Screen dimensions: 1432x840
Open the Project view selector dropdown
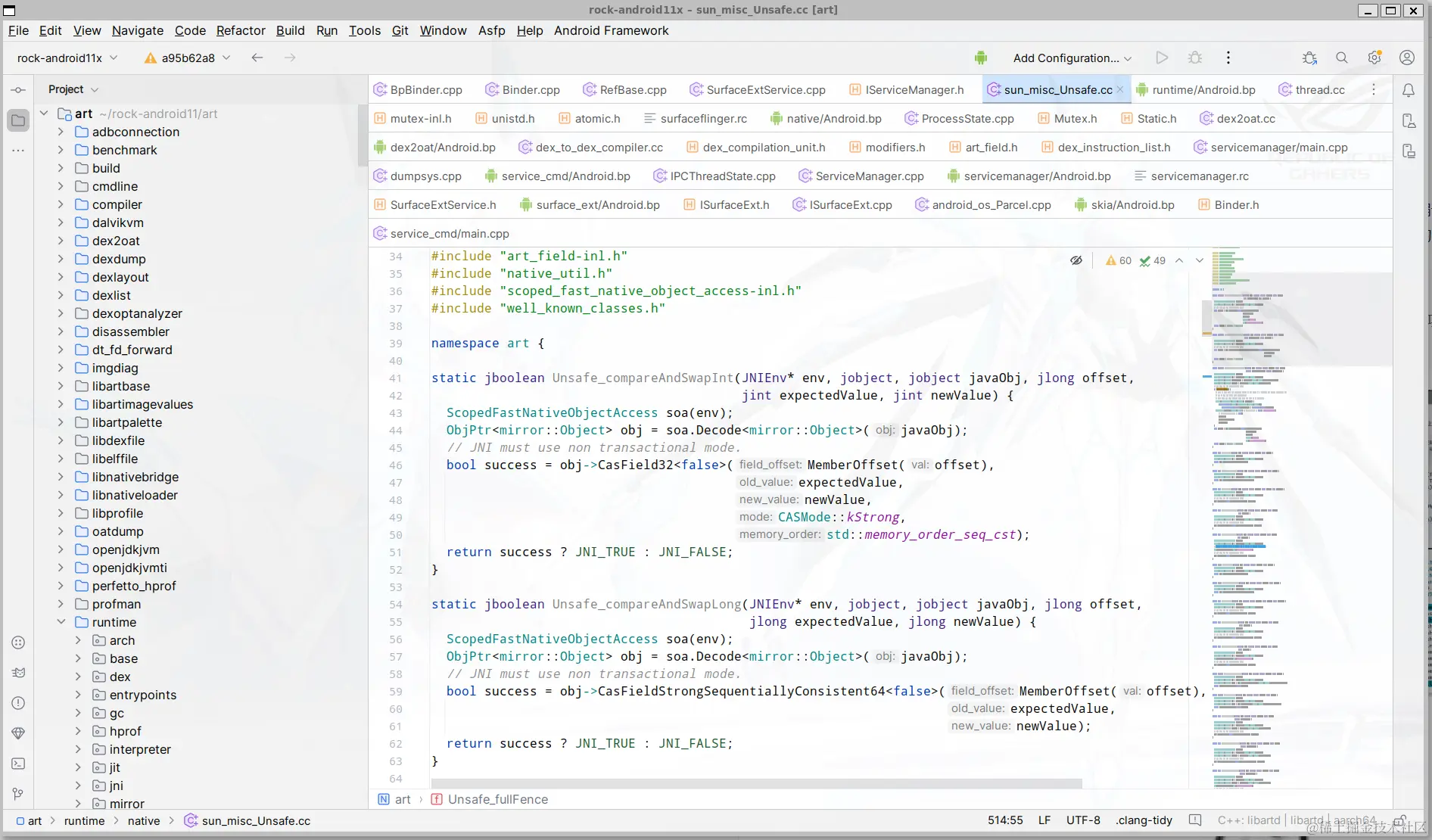click(73, 89)
